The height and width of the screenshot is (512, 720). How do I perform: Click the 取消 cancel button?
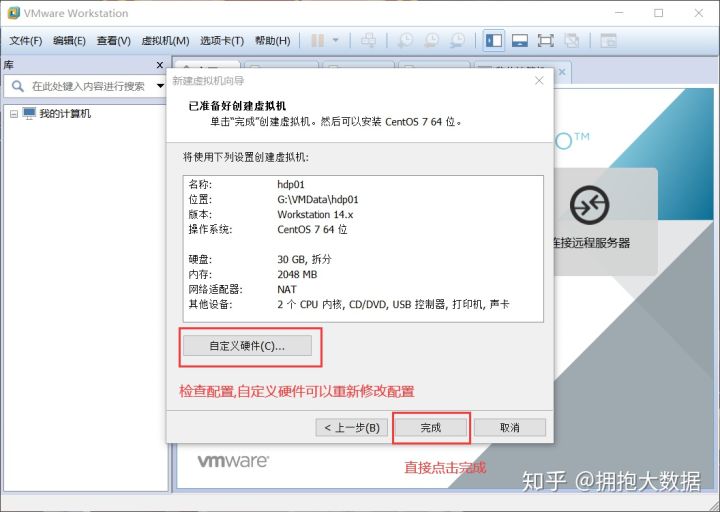tap(510, 428)
